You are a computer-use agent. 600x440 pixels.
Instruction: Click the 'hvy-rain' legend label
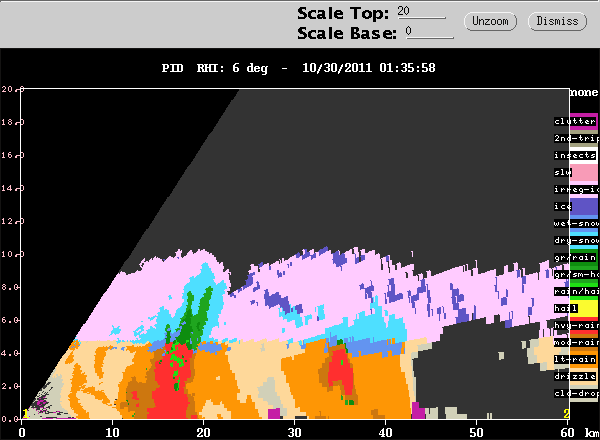(x=576, y=325)
